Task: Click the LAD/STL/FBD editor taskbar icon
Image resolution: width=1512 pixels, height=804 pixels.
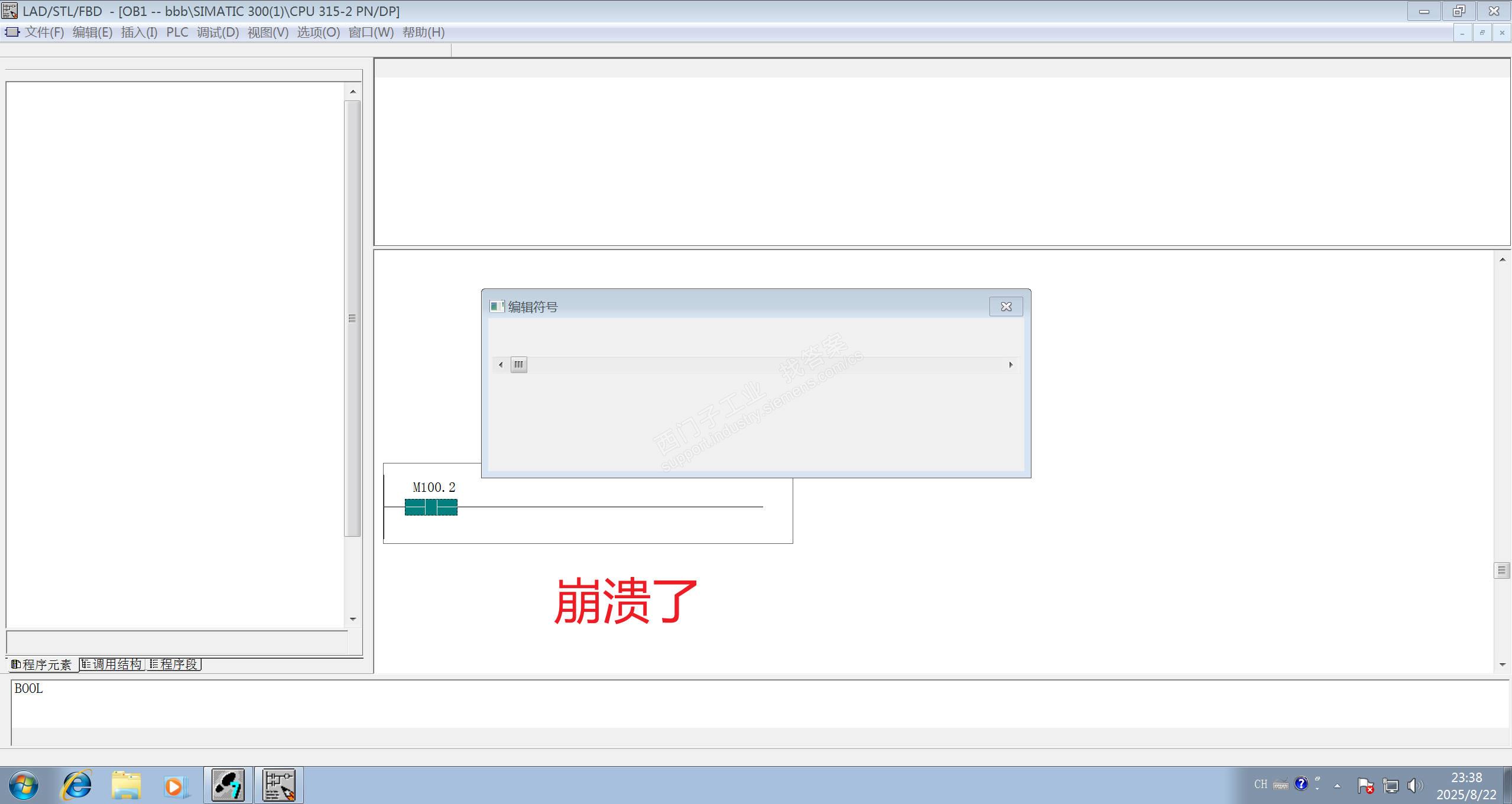Action: [x=279, y=785]
